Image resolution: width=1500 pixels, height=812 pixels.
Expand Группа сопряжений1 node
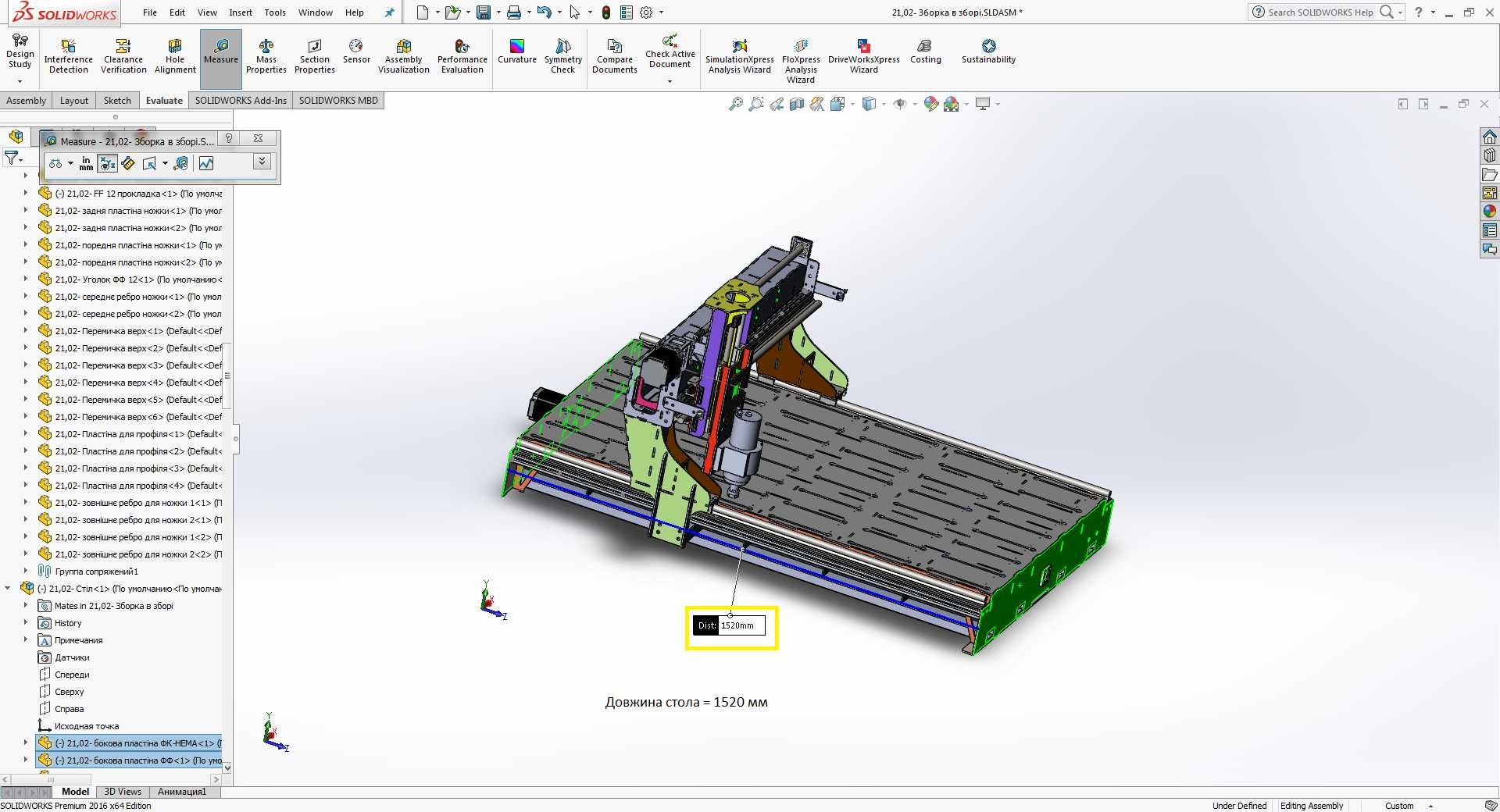point(25,571)
